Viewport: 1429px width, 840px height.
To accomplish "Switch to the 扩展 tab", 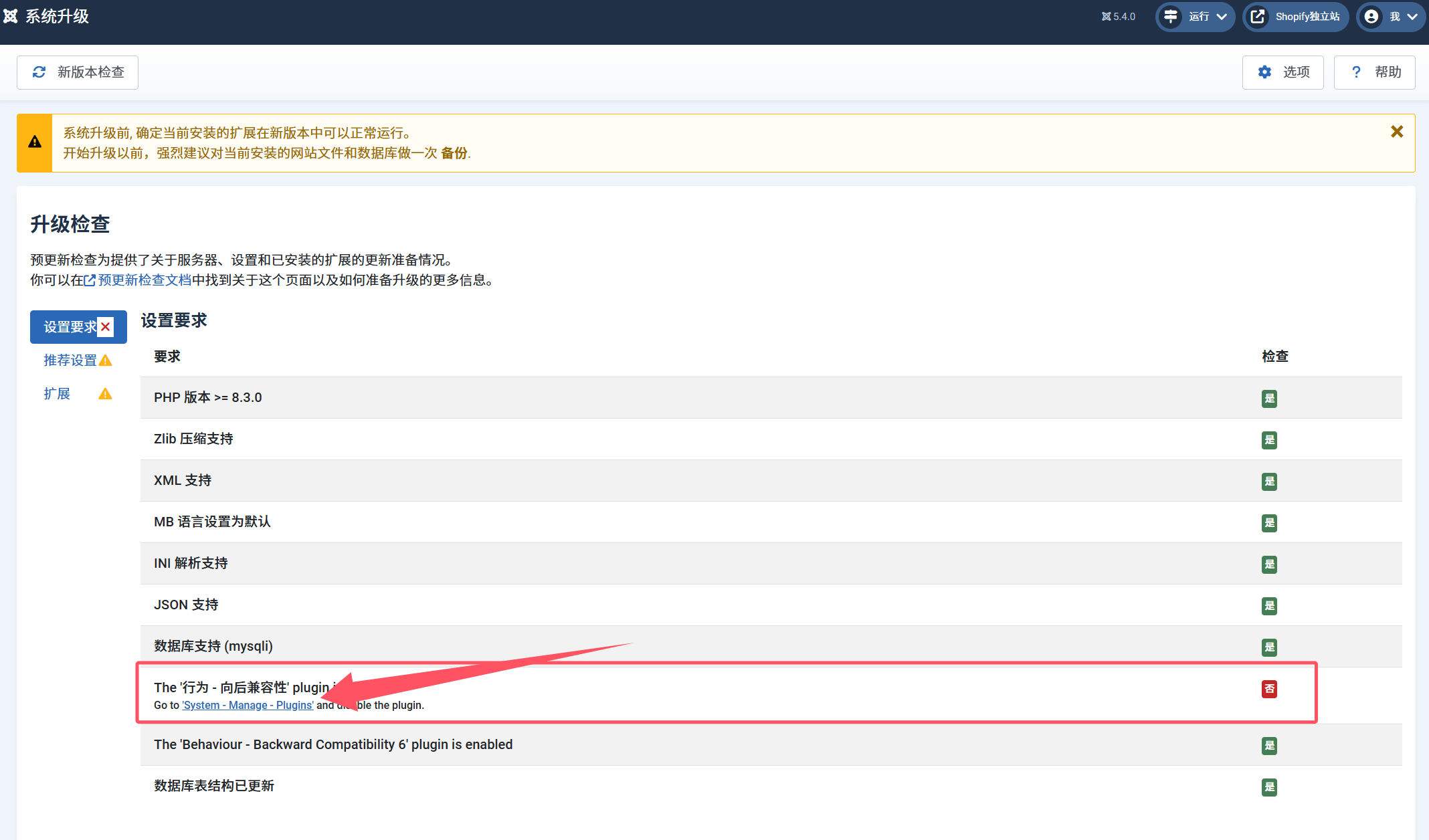I will tap(58, 394).
